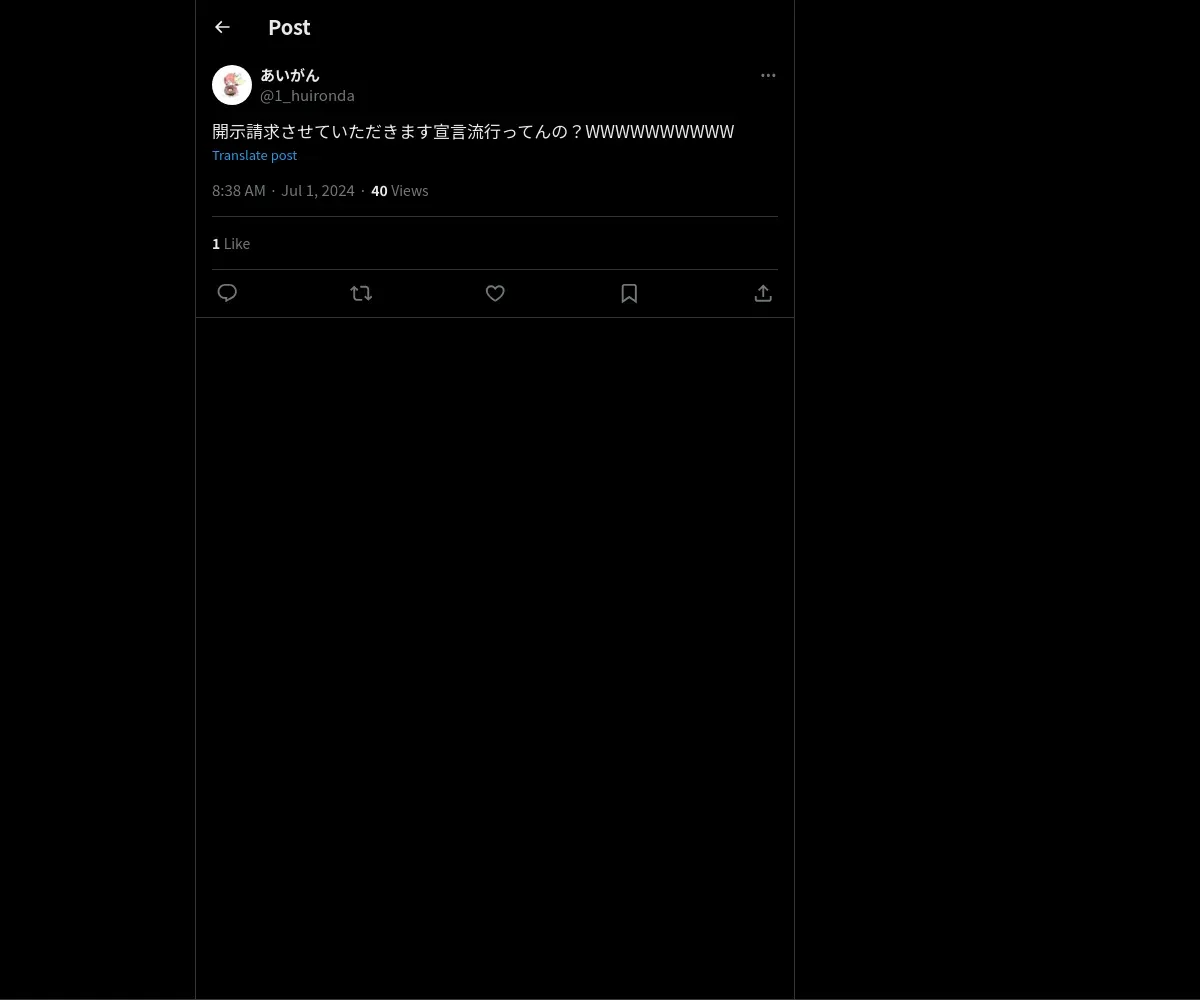The width and height of the screenshot is (1200, 1000).
Task: Click the Jul 1, 2024 date
Action: pyautogui.click(x=318, y=190)
